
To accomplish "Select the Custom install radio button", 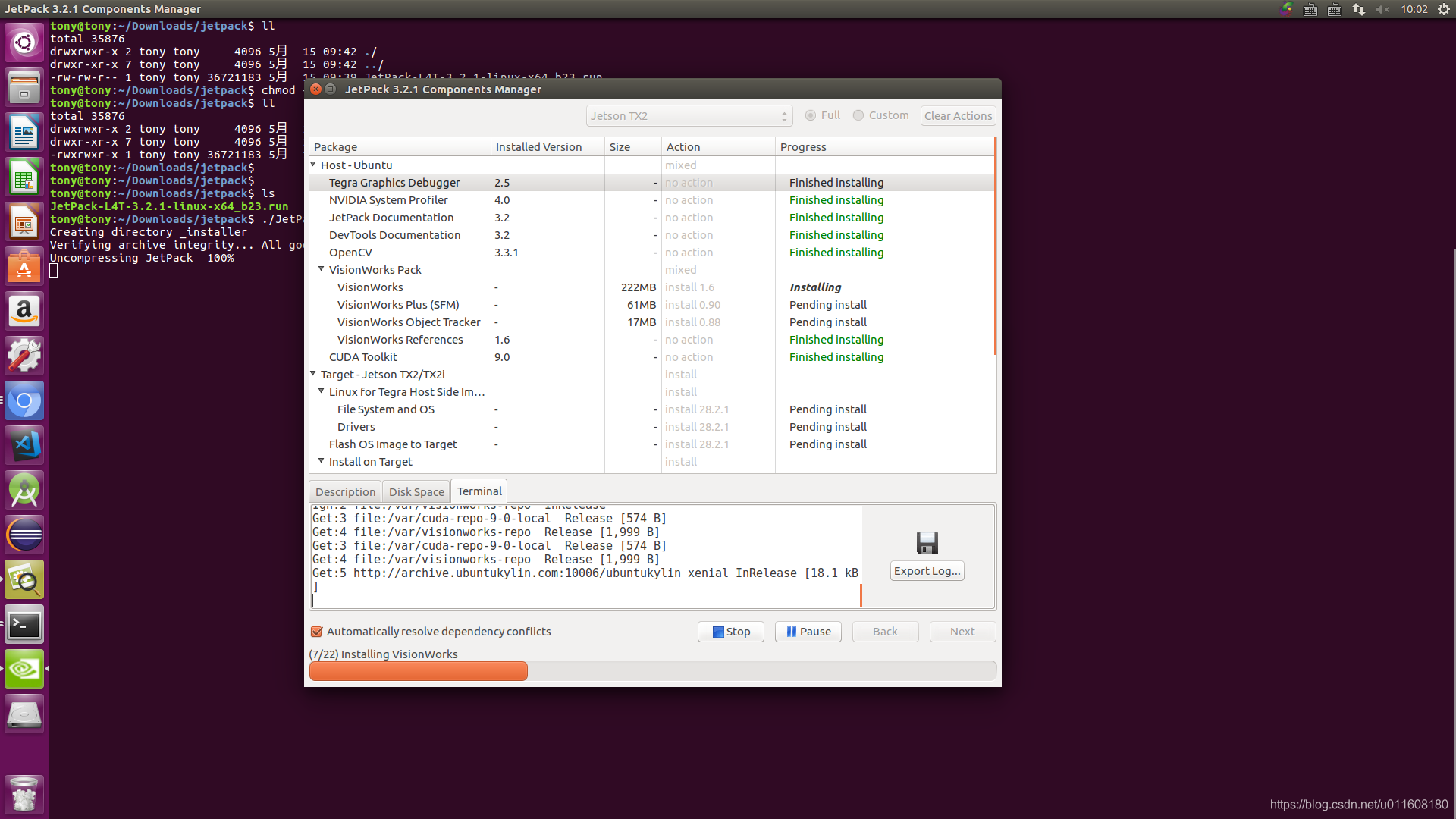I will 880,115.
